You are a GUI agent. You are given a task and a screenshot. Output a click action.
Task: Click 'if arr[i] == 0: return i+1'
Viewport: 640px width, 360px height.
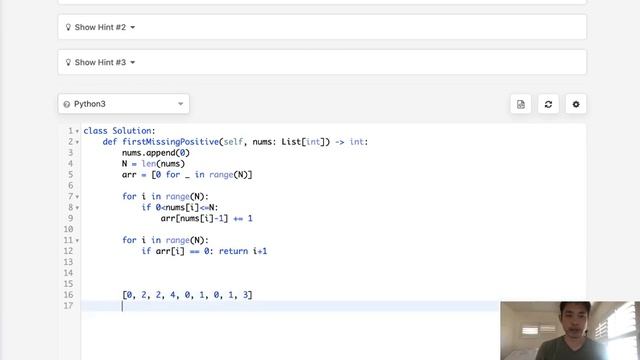pos(204,251)
